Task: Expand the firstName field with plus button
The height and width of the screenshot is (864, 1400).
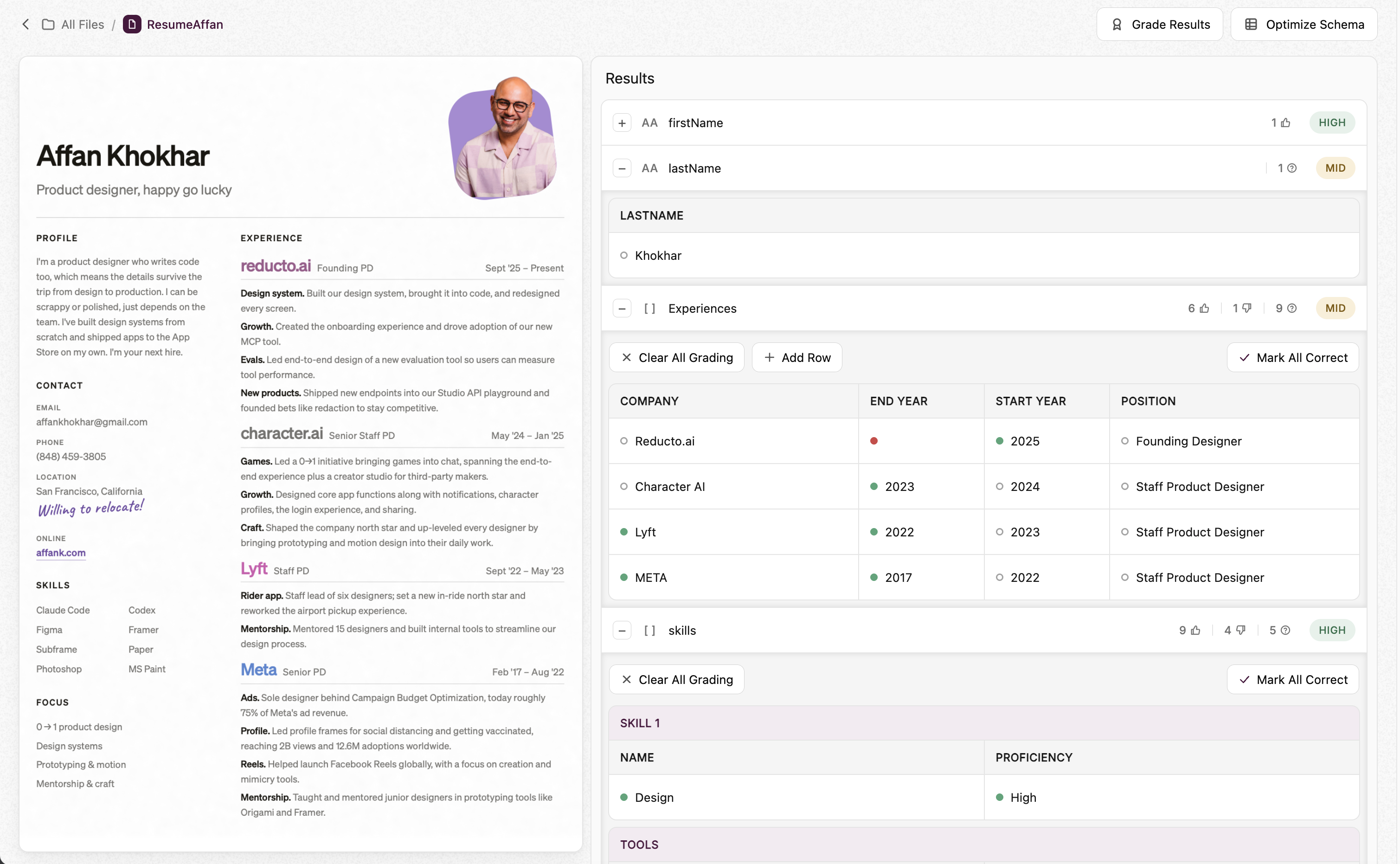Action: [x=622, y=123]
